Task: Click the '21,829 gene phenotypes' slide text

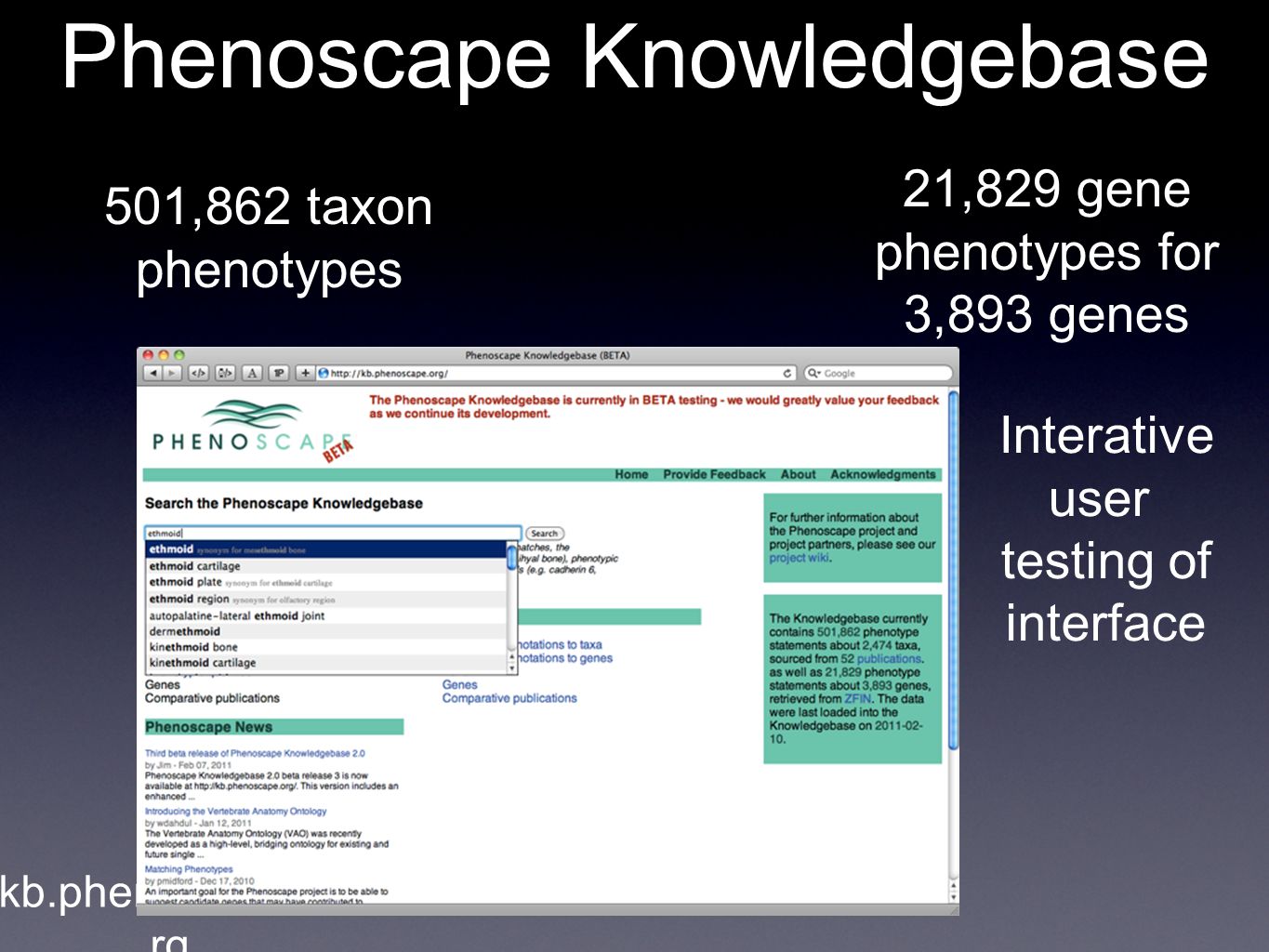Action: tap(1047, 251)
